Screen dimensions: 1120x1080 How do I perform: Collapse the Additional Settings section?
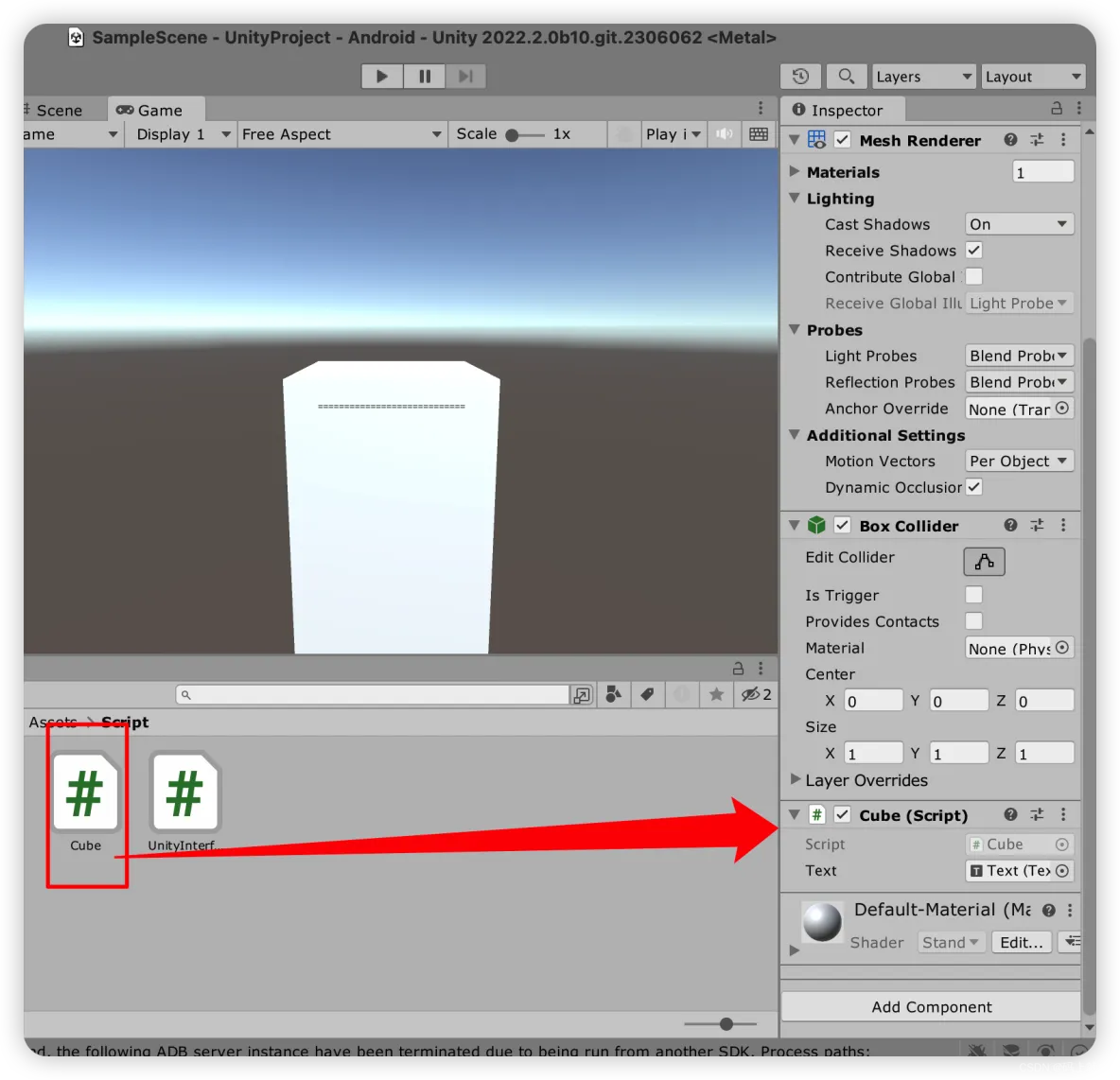coord(795,434)
